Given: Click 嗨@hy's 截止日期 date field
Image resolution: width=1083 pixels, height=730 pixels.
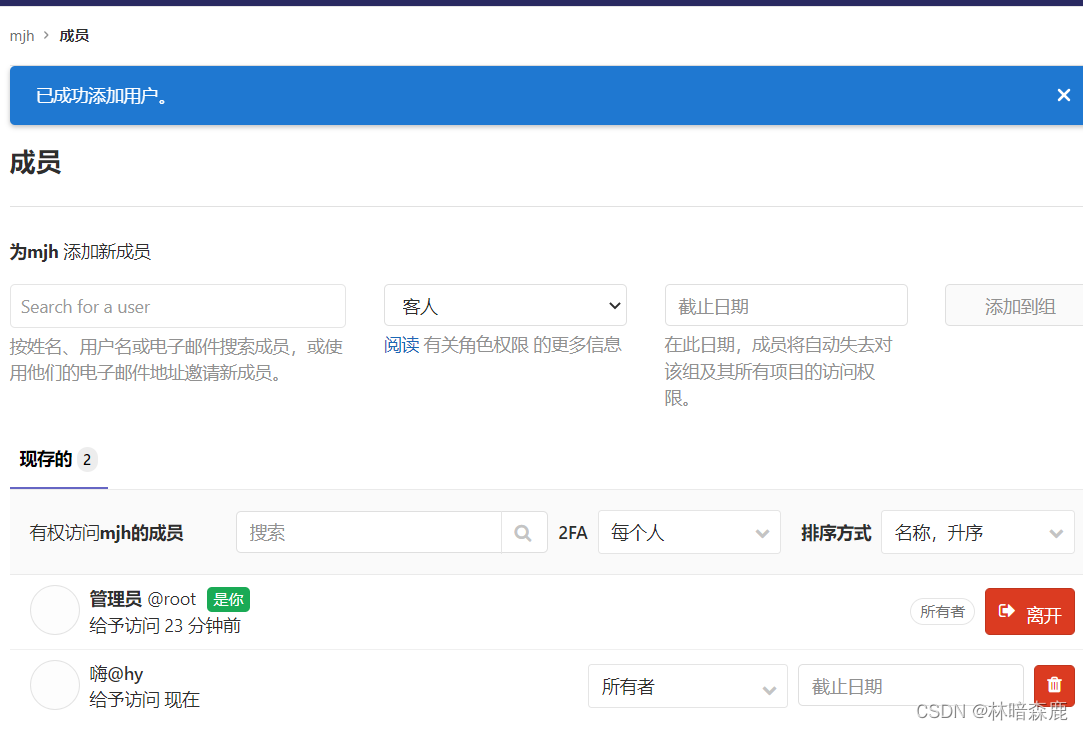Looking at the screenshot, I should tap(910, 686).
